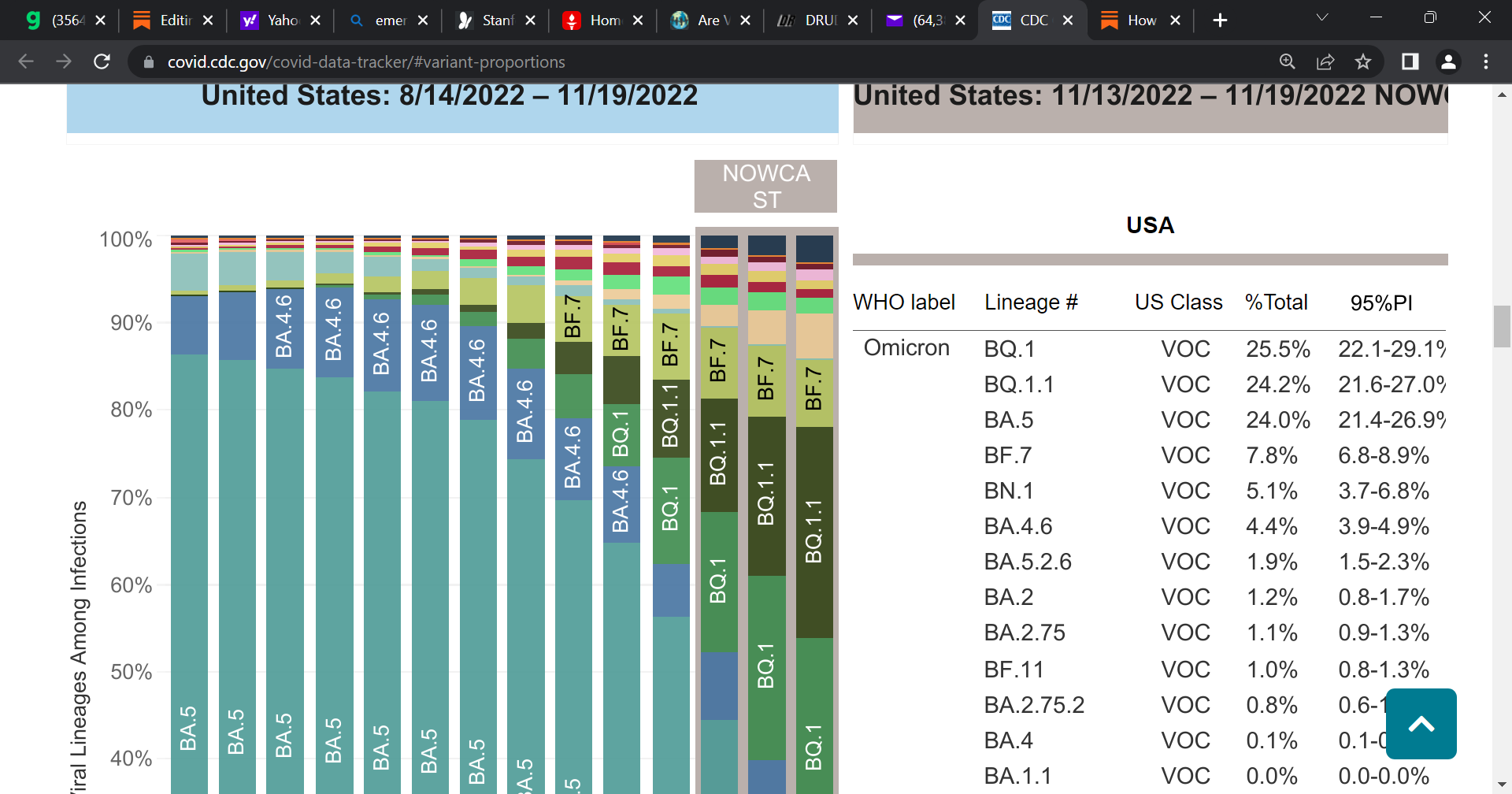
Task: Click the 25.5% total value
Action: 1278,349
